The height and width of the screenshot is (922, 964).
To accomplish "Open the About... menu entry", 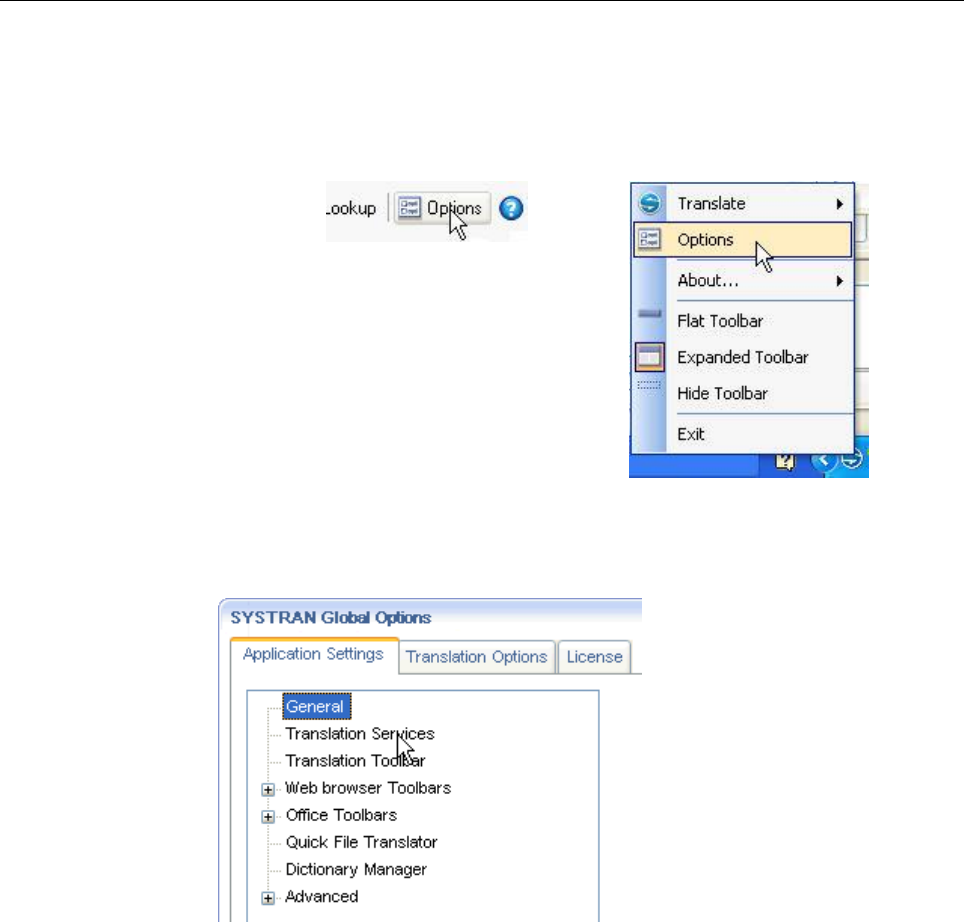I will tap(743, 281).
